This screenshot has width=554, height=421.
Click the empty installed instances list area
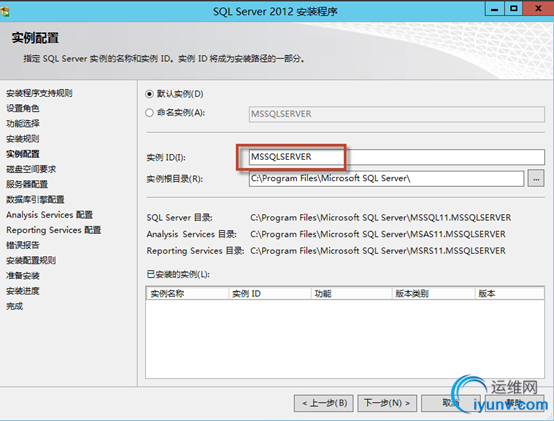click(345, 339)
